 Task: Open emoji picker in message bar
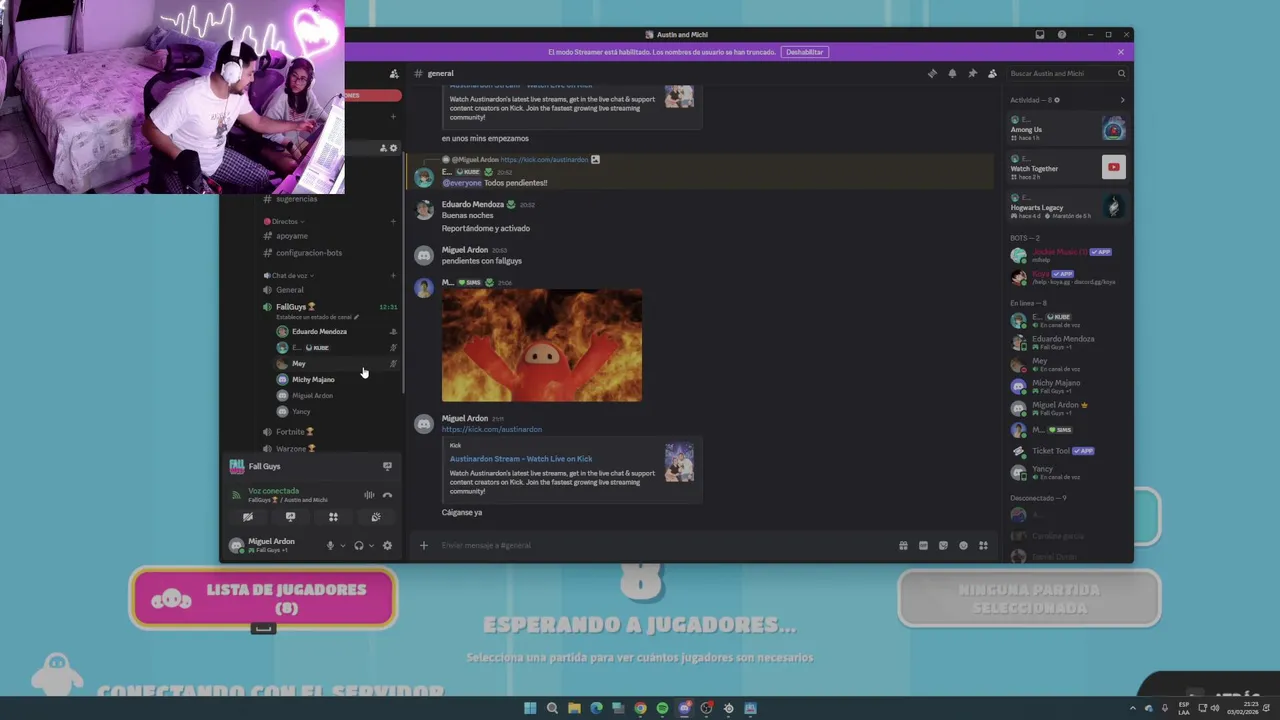(963, 545)
